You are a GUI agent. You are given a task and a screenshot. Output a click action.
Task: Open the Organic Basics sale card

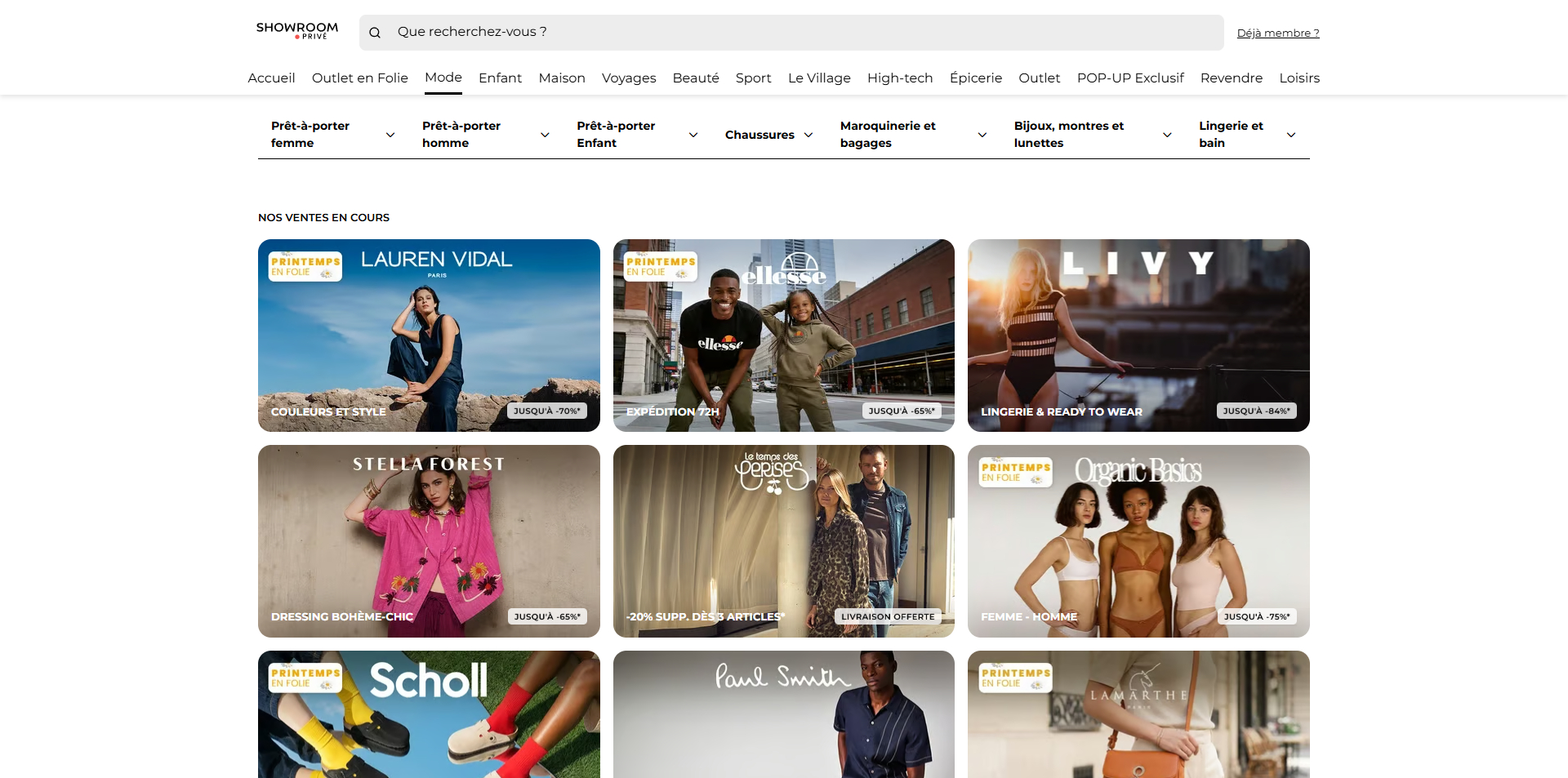1138,541
